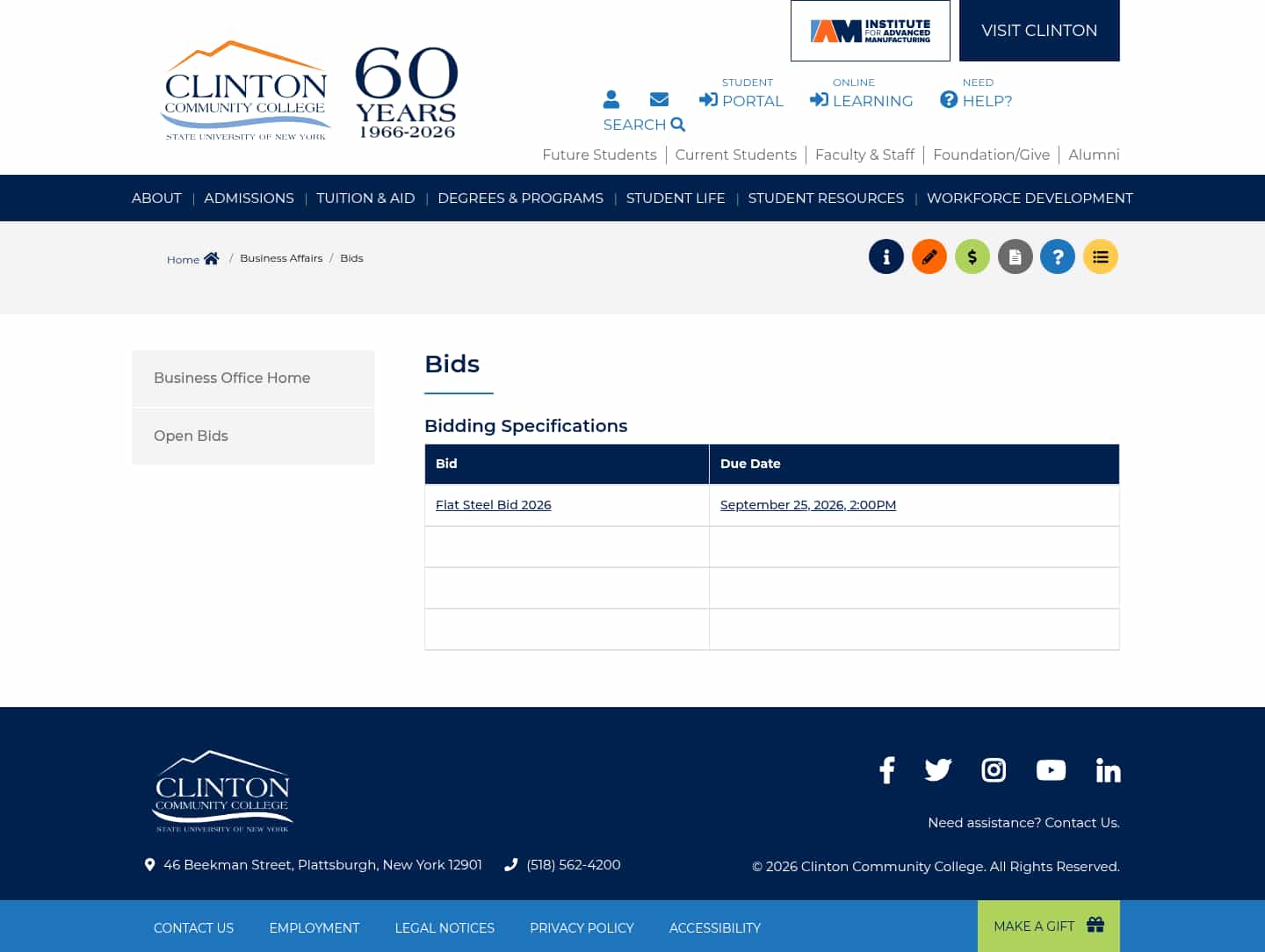Open the envelope email icon
Image resolution: width=1265 pixels, height=952 pixels.
pos(659,99)
